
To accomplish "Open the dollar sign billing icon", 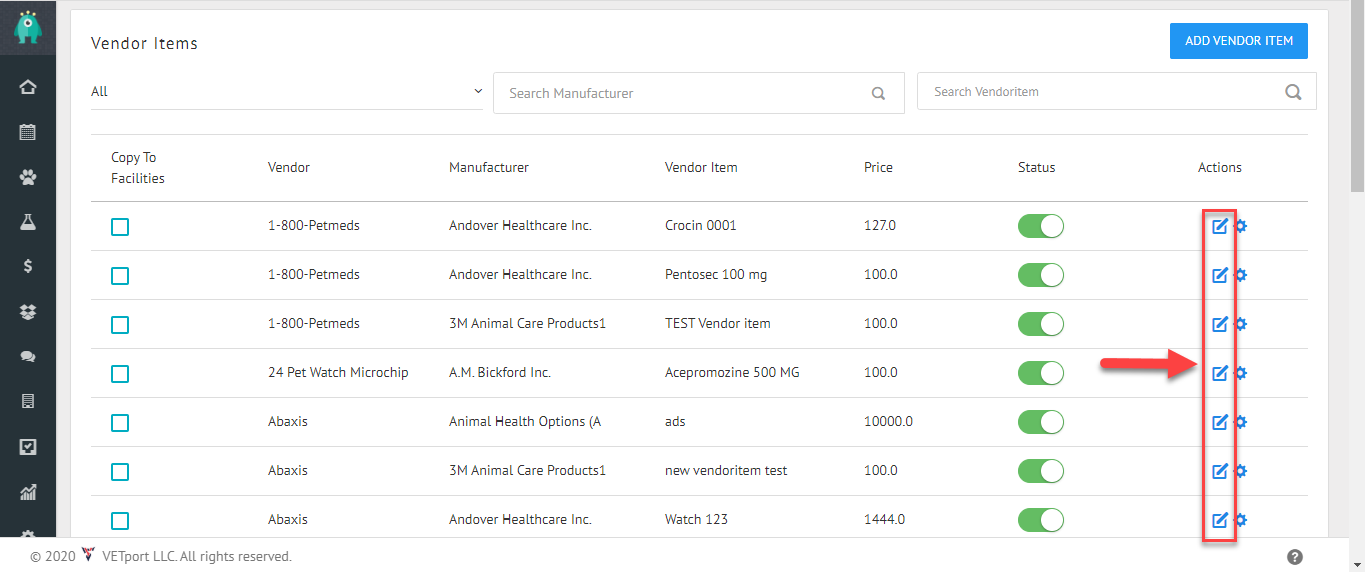I will 28,267.
